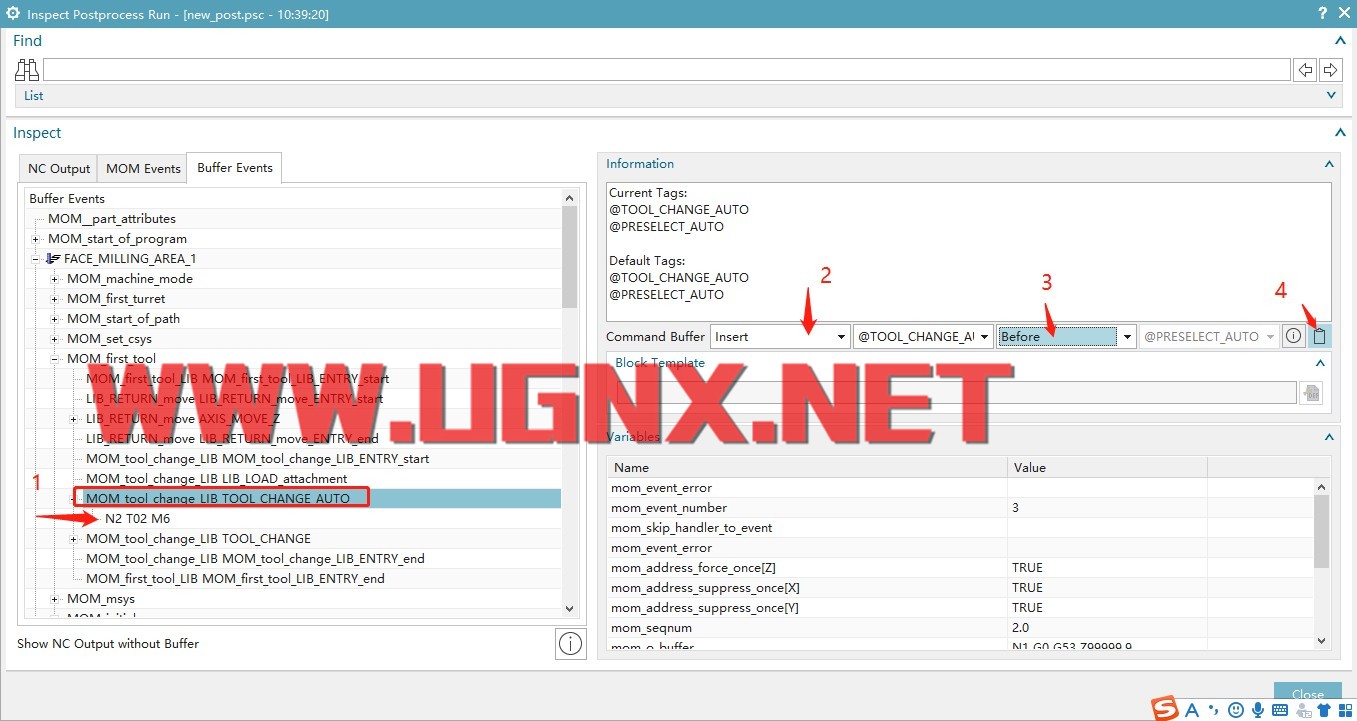Collapse the Variables group chevron
The image size is (1357, 721).
(x=1329, y=437)
